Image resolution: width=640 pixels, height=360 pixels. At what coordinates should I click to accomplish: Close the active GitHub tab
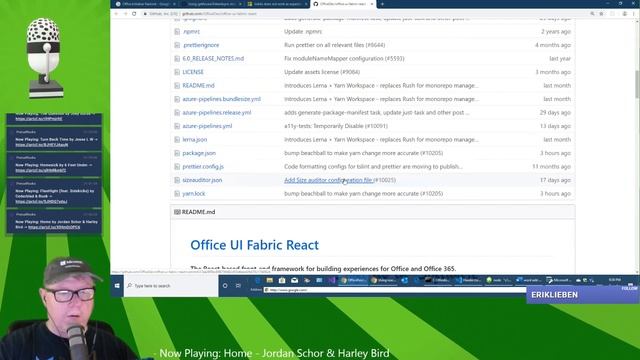click(x=371, y=4)
